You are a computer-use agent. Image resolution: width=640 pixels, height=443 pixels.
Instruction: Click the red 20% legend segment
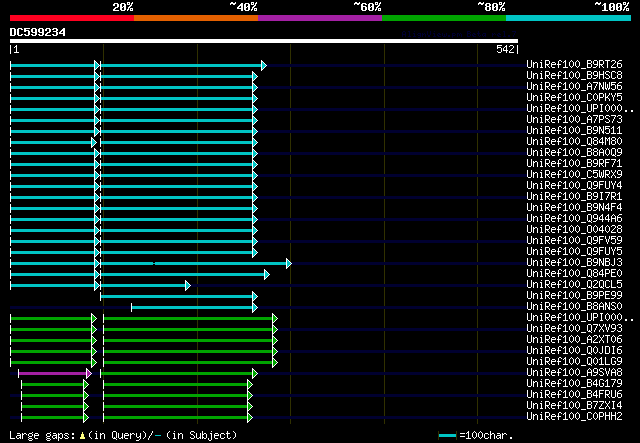point(72,18)
